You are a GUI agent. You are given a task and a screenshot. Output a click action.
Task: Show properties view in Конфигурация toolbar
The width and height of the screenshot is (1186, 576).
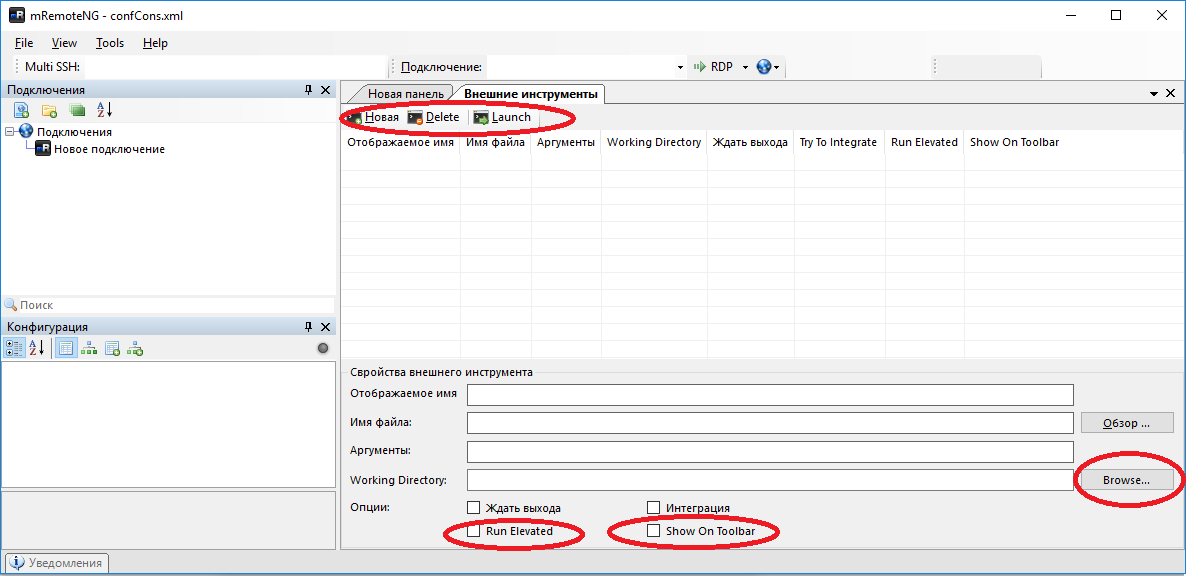pyautogui.click(x=66, y=348)
